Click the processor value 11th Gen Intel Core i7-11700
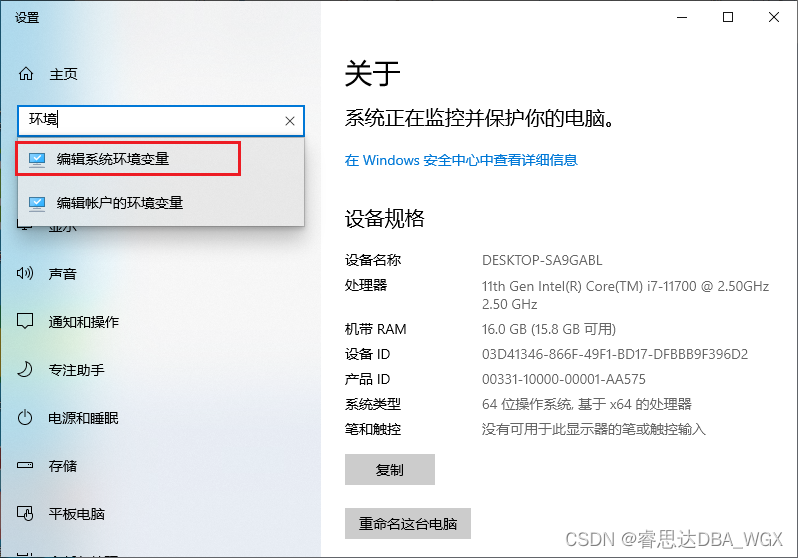 point(625,295)
